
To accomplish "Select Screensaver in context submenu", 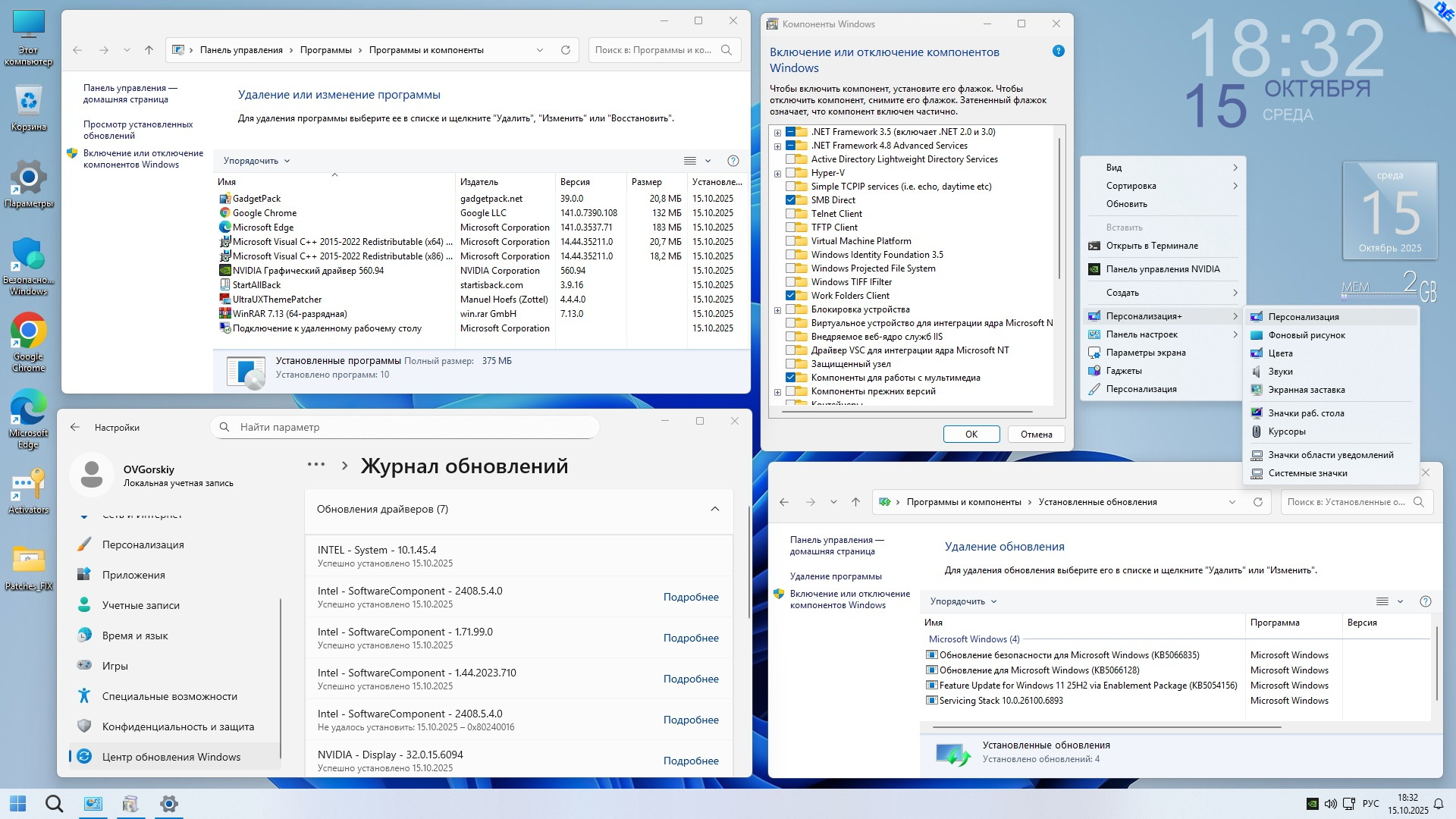I will [x=1306, y=390].
